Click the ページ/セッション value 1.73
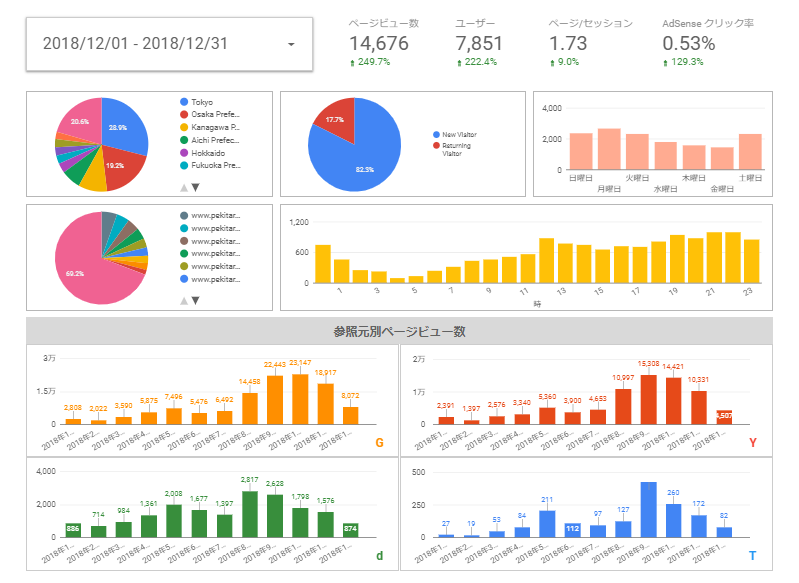The height and width of the screenshot is (583, 799). coord(568,44)
